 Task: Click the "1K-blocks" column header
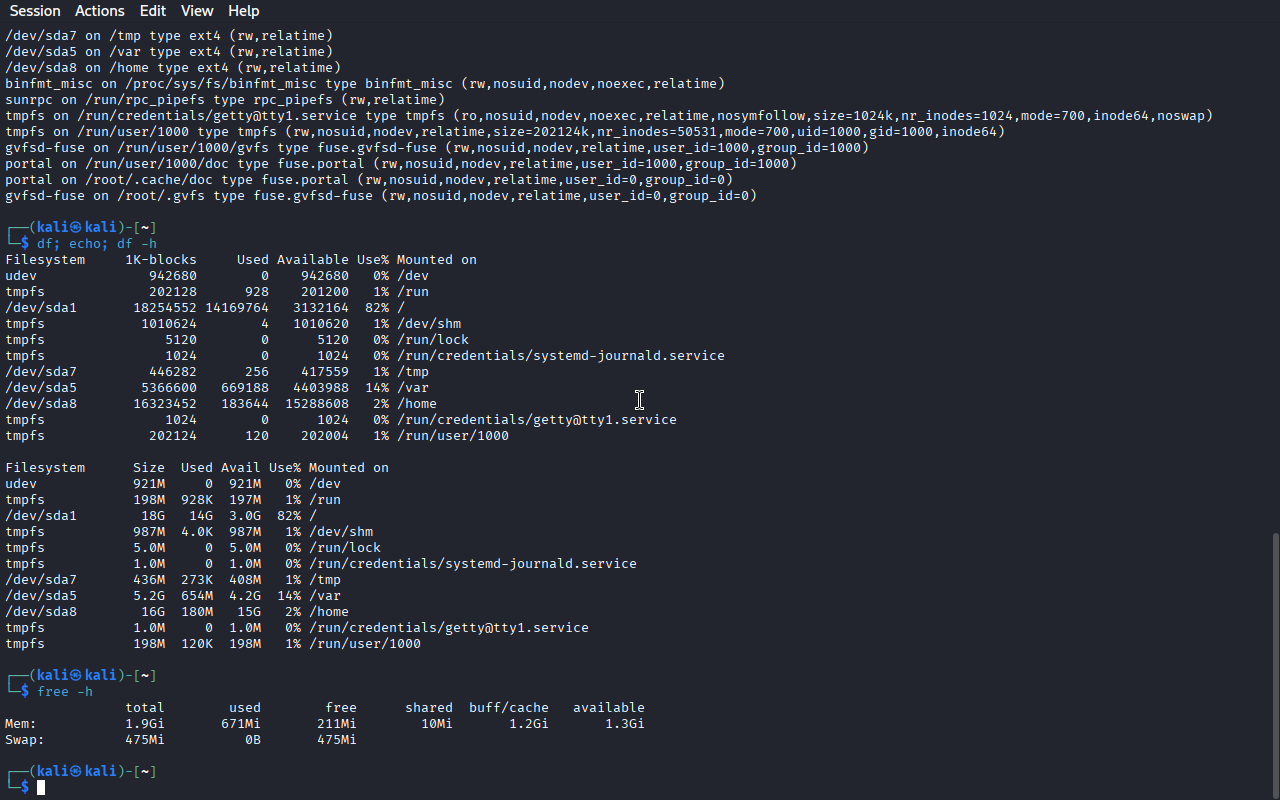(161, 260)
